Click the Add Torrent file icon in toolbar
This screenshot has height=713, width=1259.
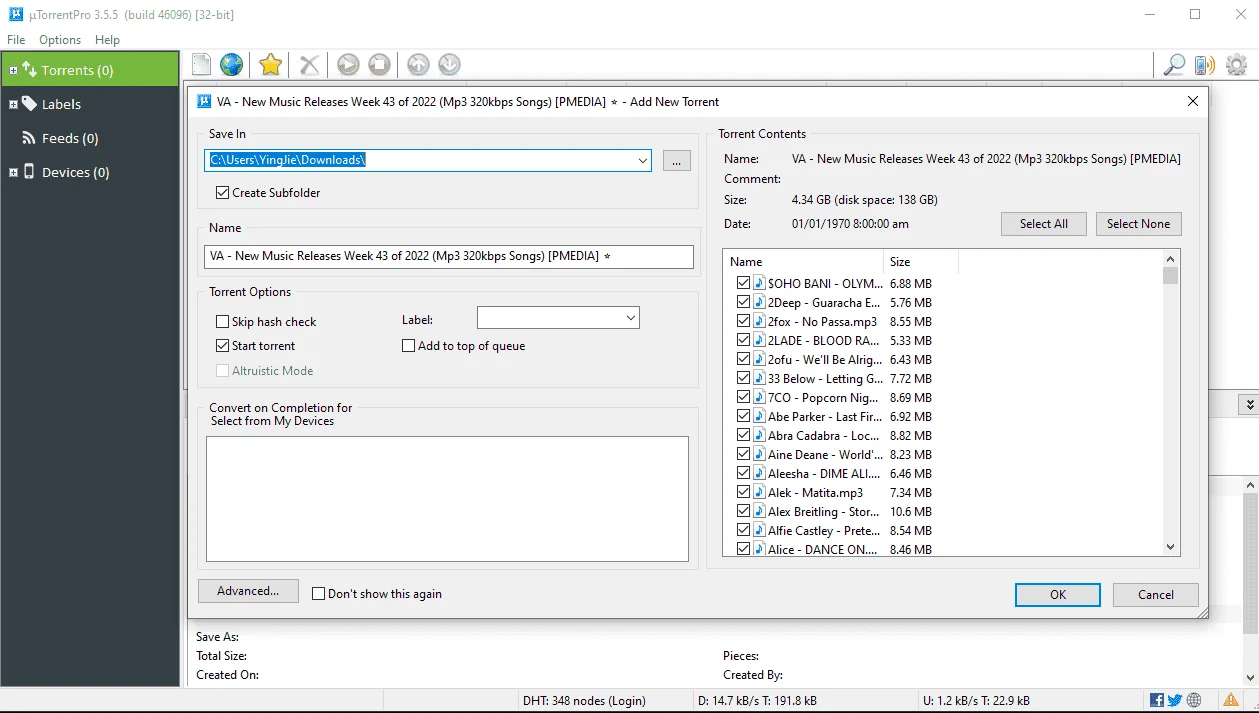[202, 65]
